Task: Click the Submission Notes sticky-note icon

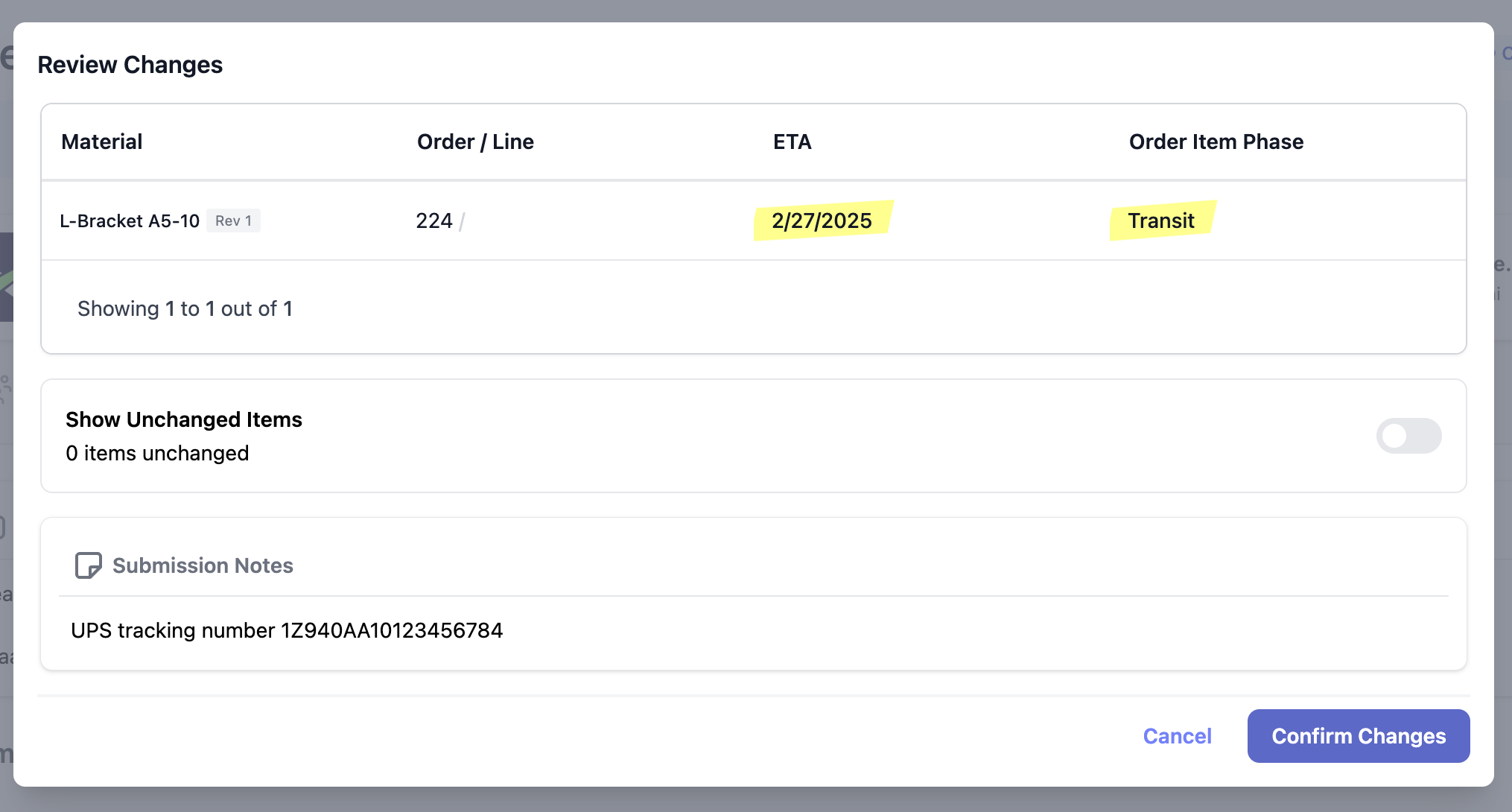Action: 88,565
